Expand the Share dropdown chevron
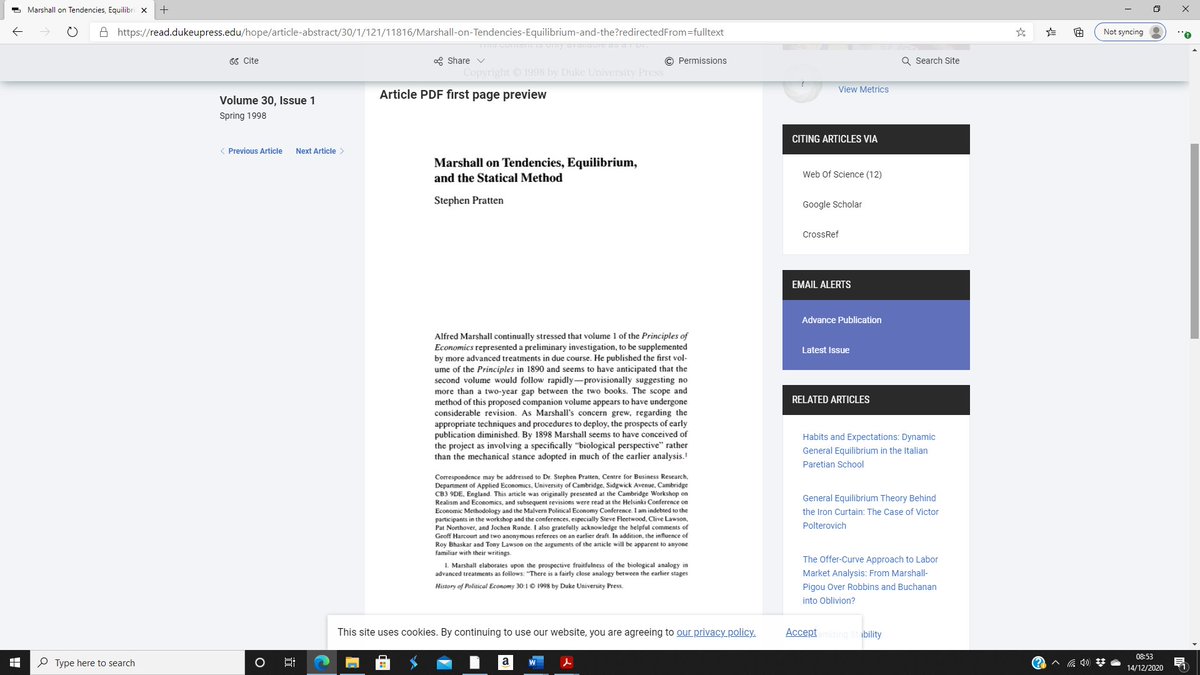 tap(479, 60)
